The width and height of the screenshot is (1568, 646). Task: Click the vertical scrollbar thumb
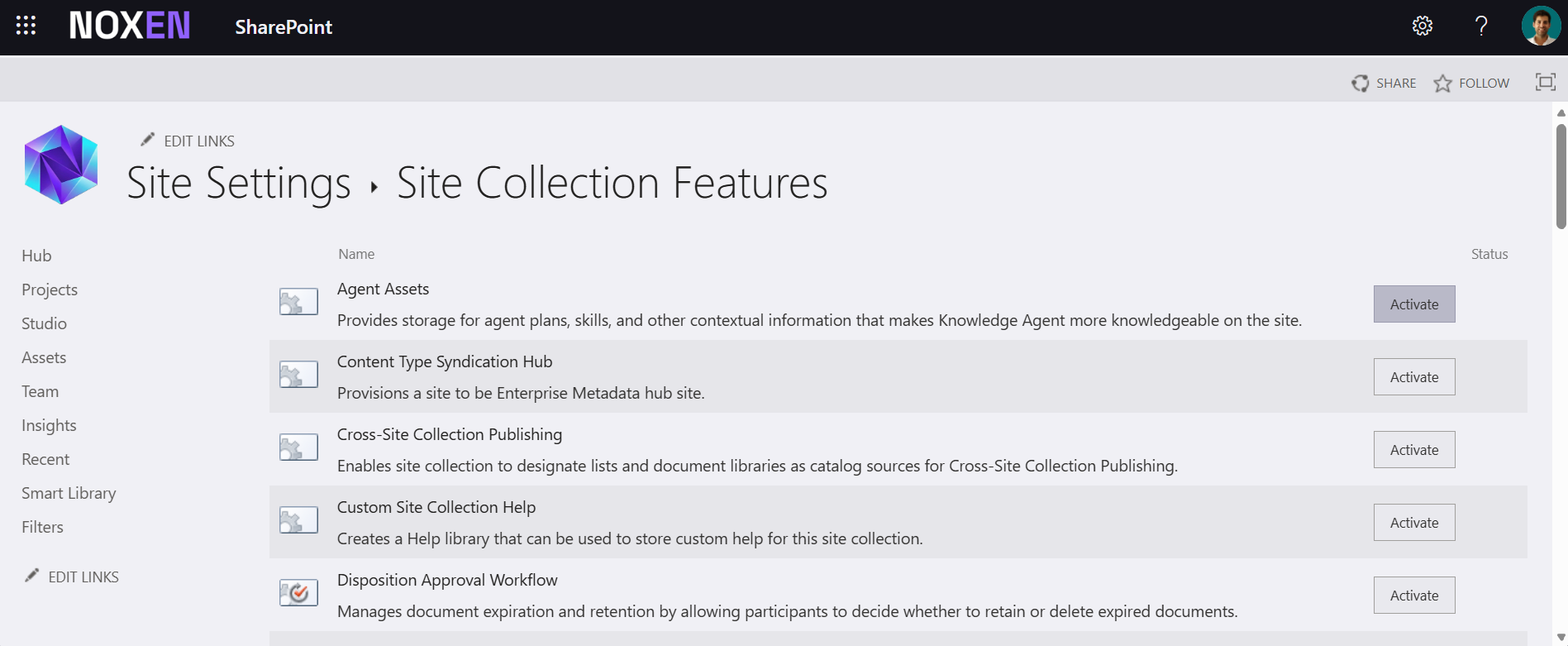[1561, 175]
